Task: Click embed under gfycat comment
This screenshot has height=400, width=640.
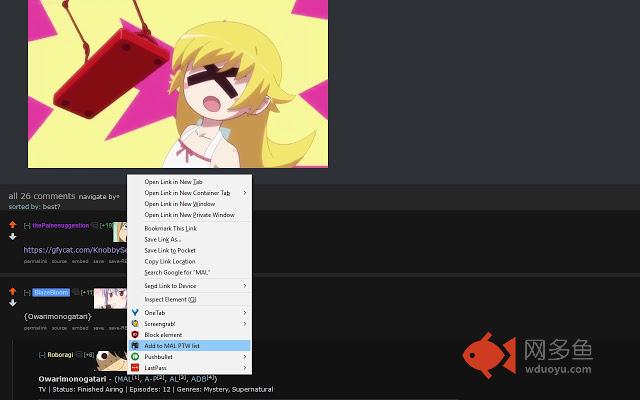Action: (80, 261)
